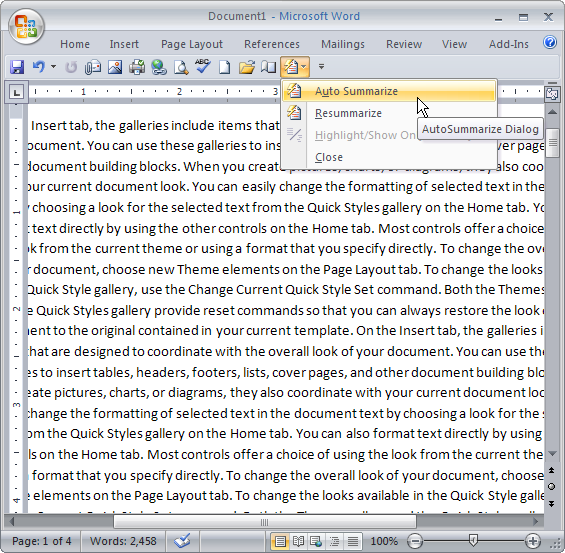Open the Office Button menu
This screenshot has width=565, height=553.
tap(26, 27)
